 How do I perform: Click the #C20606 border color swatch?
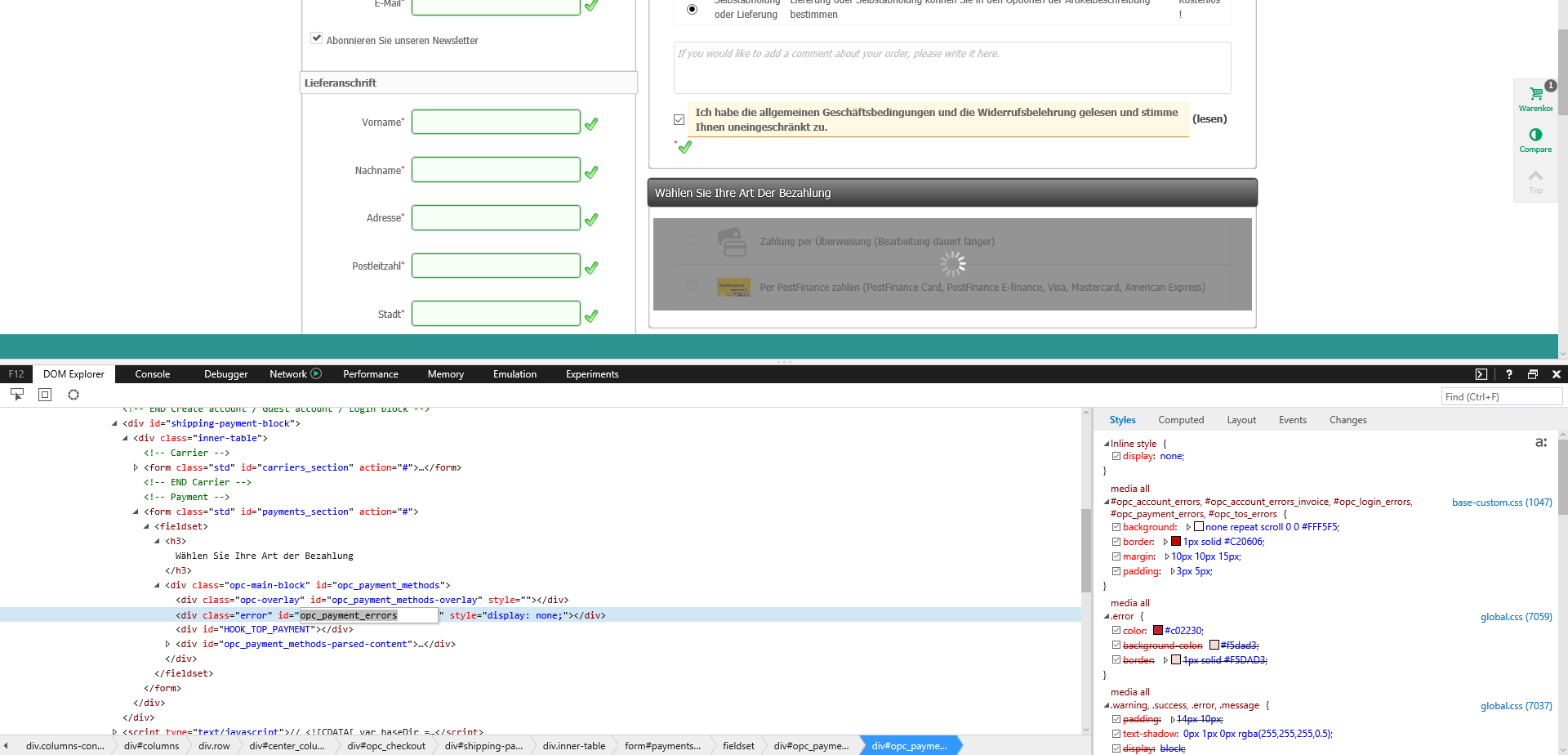[x=1176, y=542]
